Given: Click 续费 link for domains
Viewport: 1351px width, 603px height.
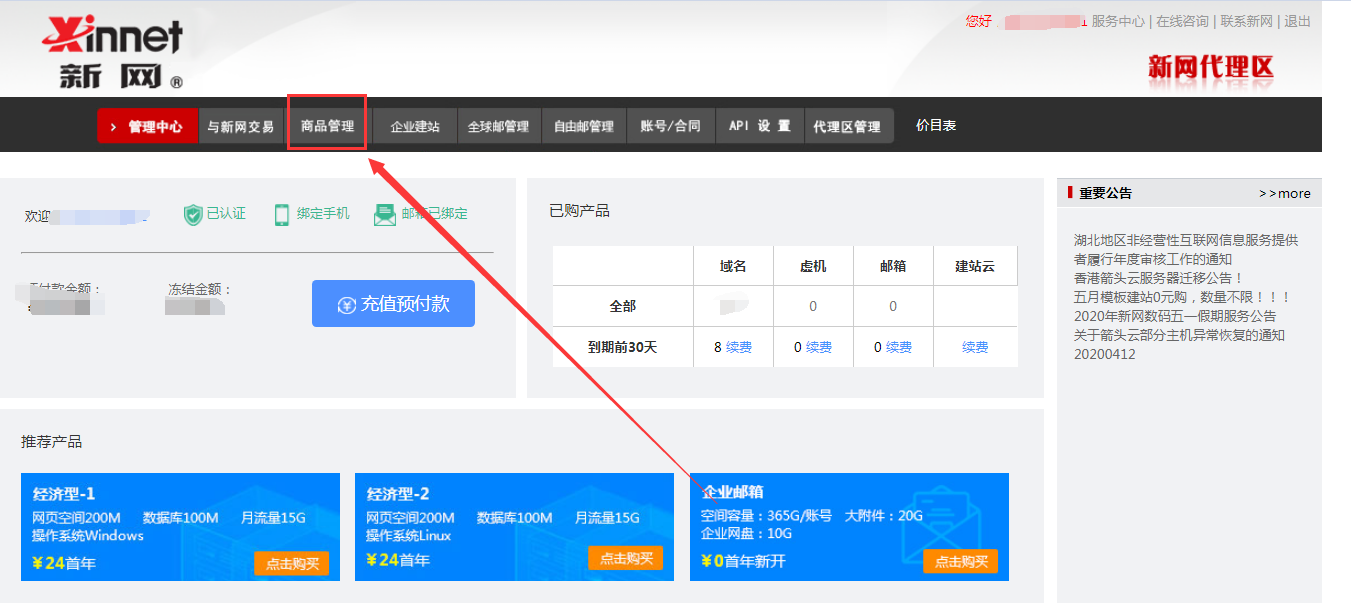Looking at the screenshot, I should [x=739, y=347].
